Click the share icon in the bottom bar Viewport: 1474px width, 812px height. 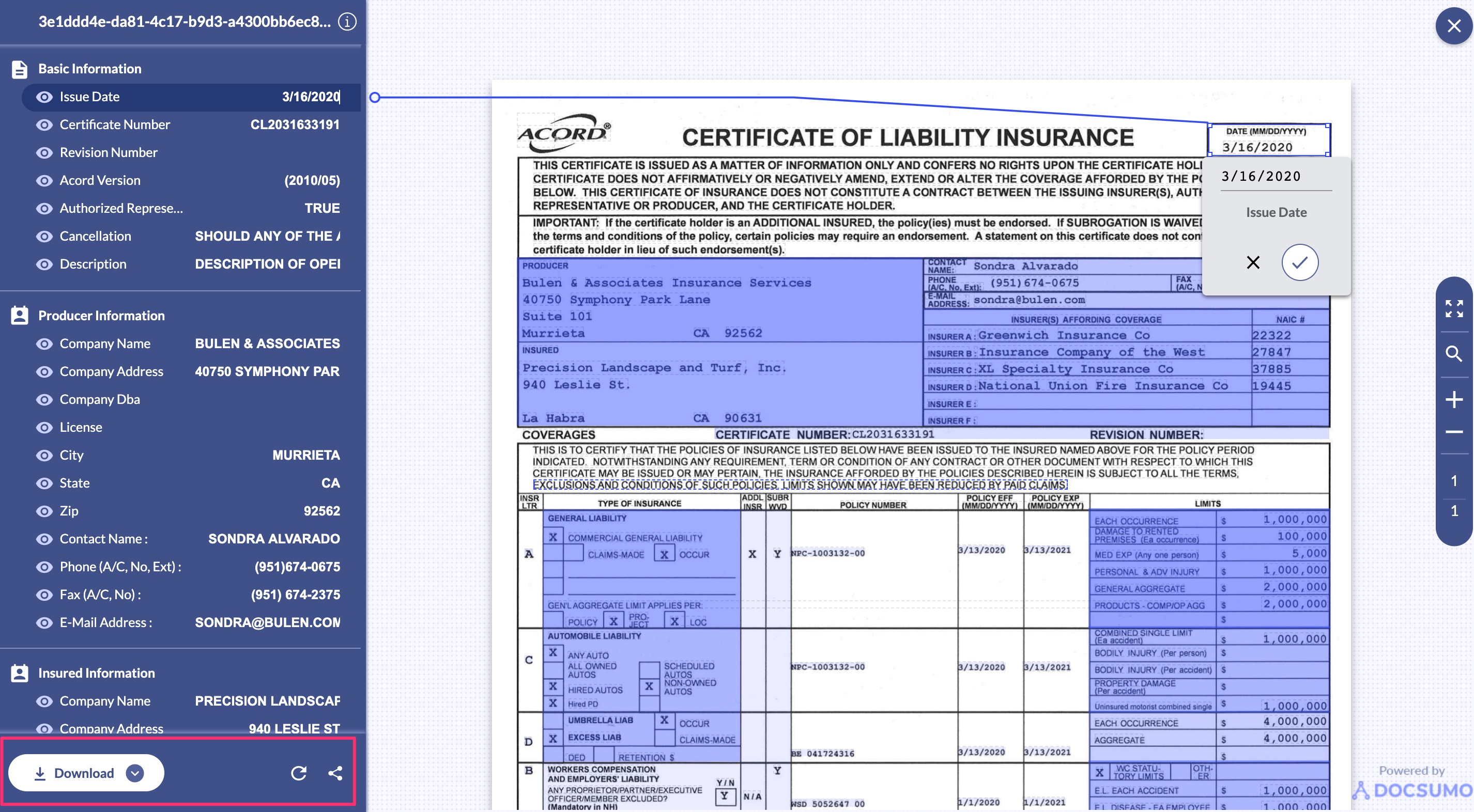click(335, 773)
